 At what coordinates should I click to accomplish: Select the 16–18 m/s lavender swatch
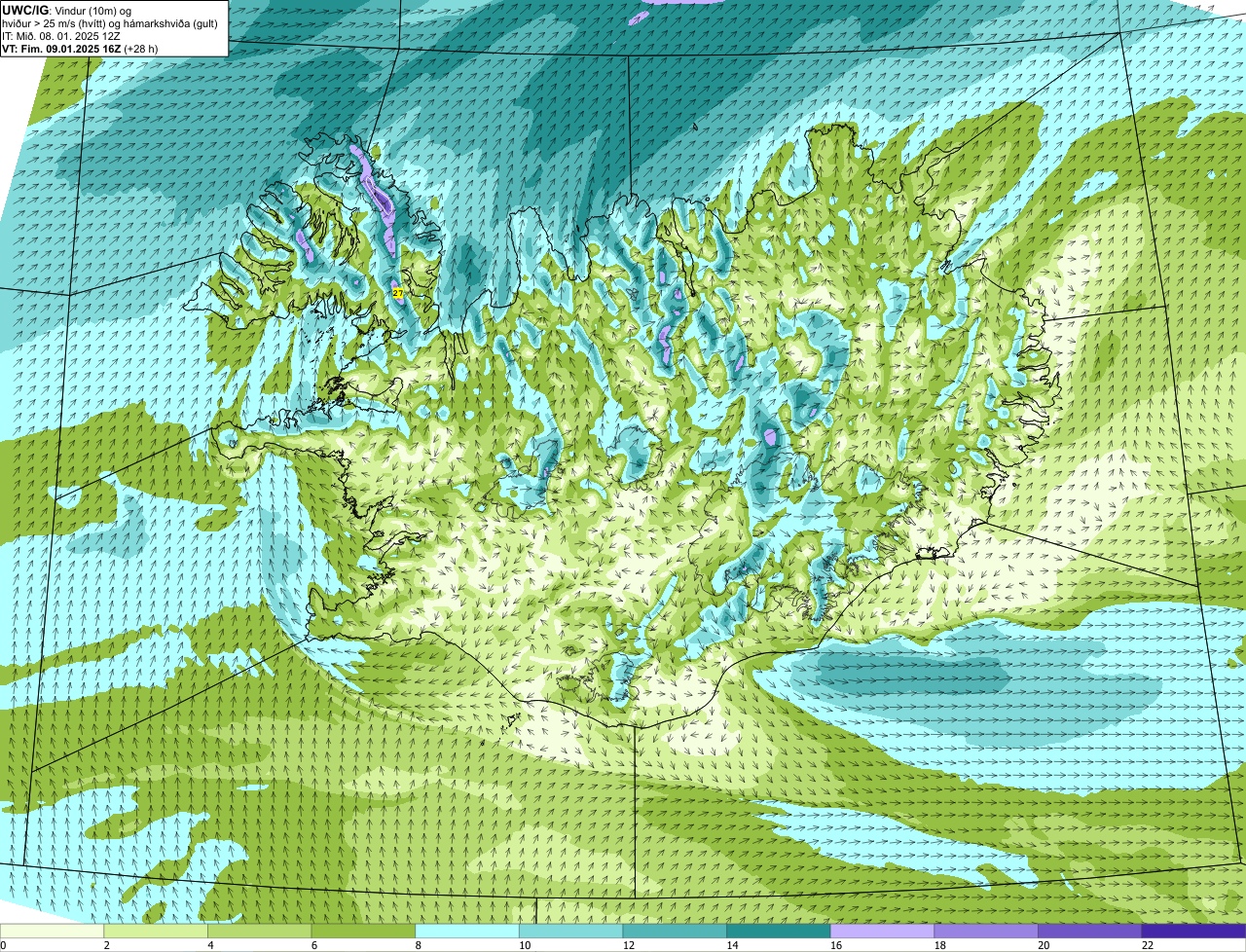click(883, 931)
